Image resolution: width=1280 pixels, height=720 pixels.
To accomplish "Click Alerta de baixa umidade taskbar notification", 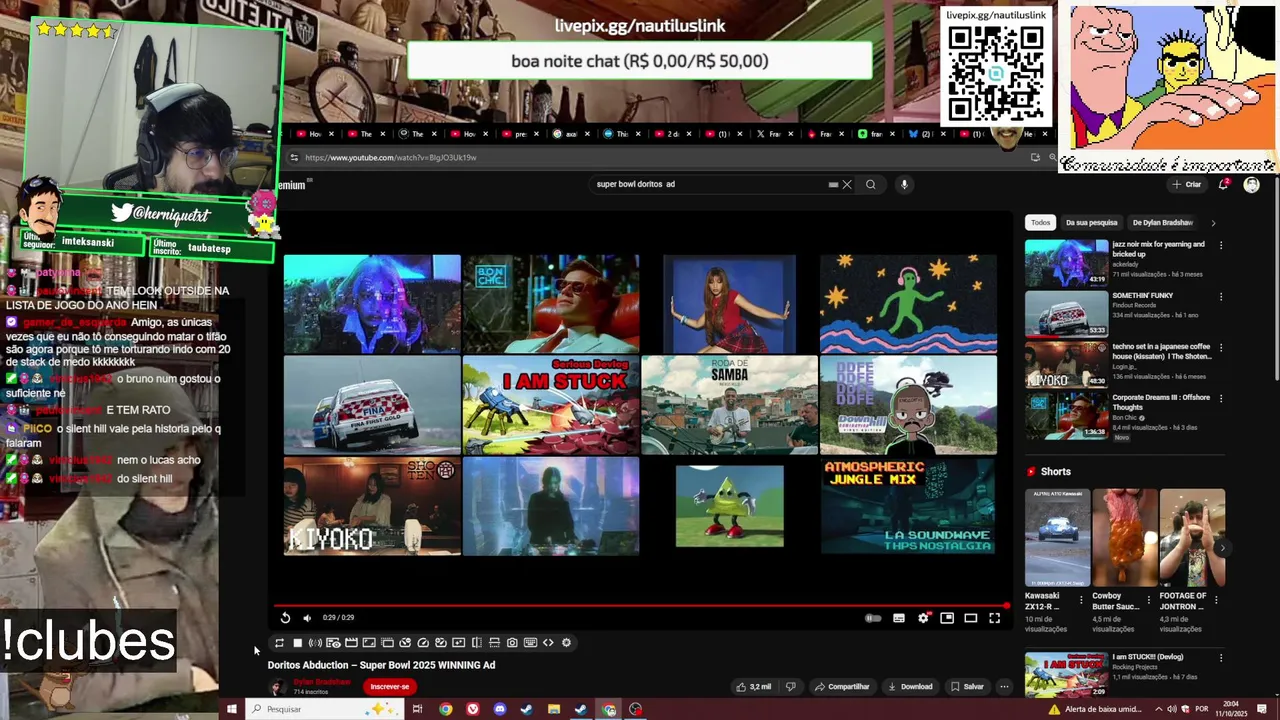I will pyautogui.click(x=1095, y=709).
